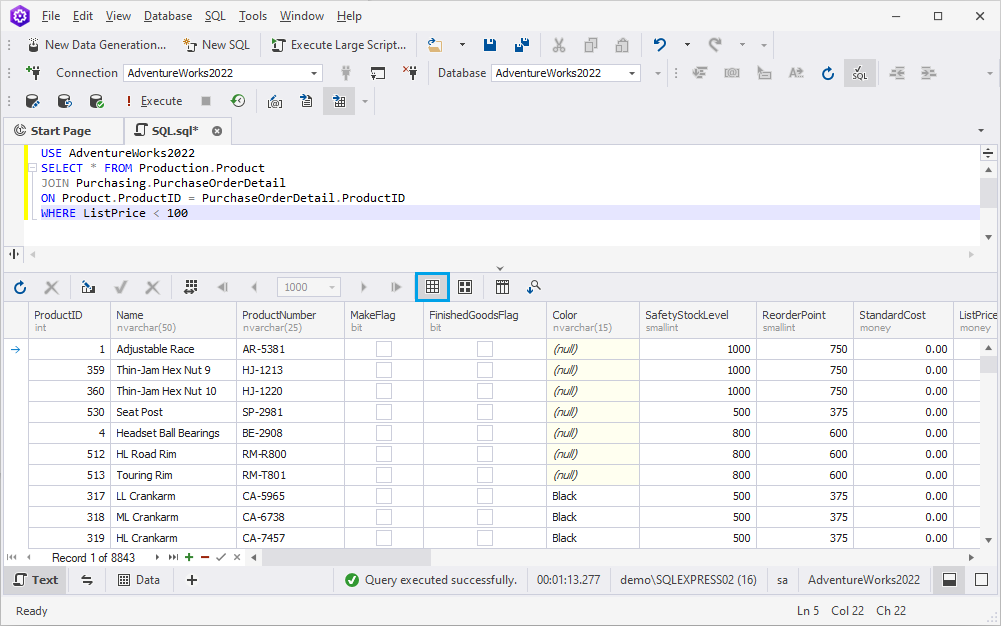This screenshot has height=626, width=1001.
Task: Click the Cut scissors icon
Action: tap(559, 45)
